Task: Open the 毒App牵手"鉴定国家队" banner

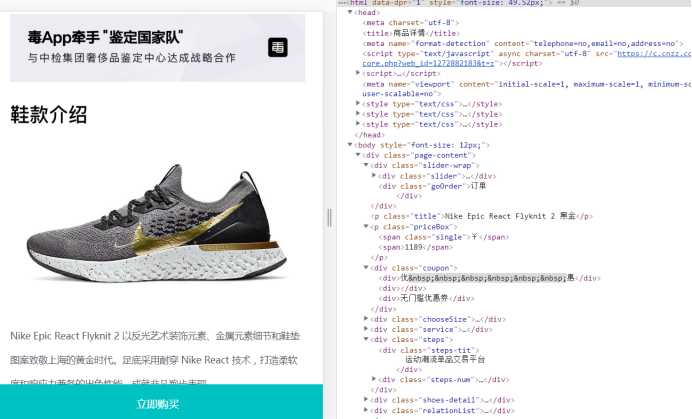Action: pyautogui.click(x=158, y=48)
